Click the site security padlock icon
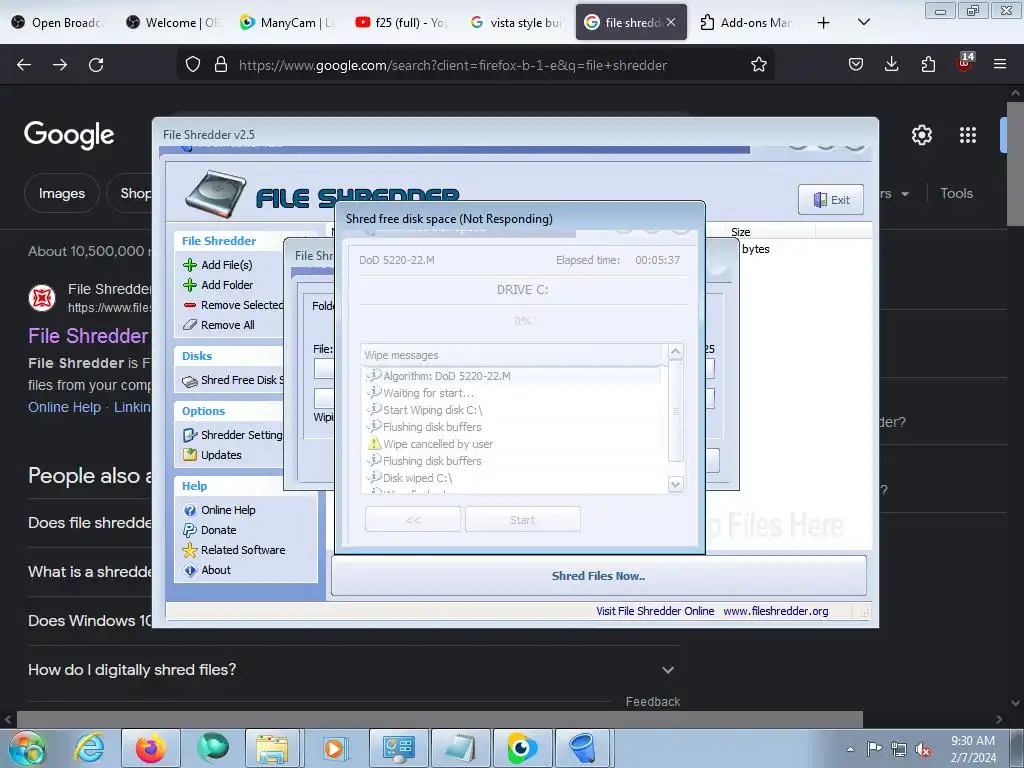The image size is (1024, 768). tap(221, 65)
